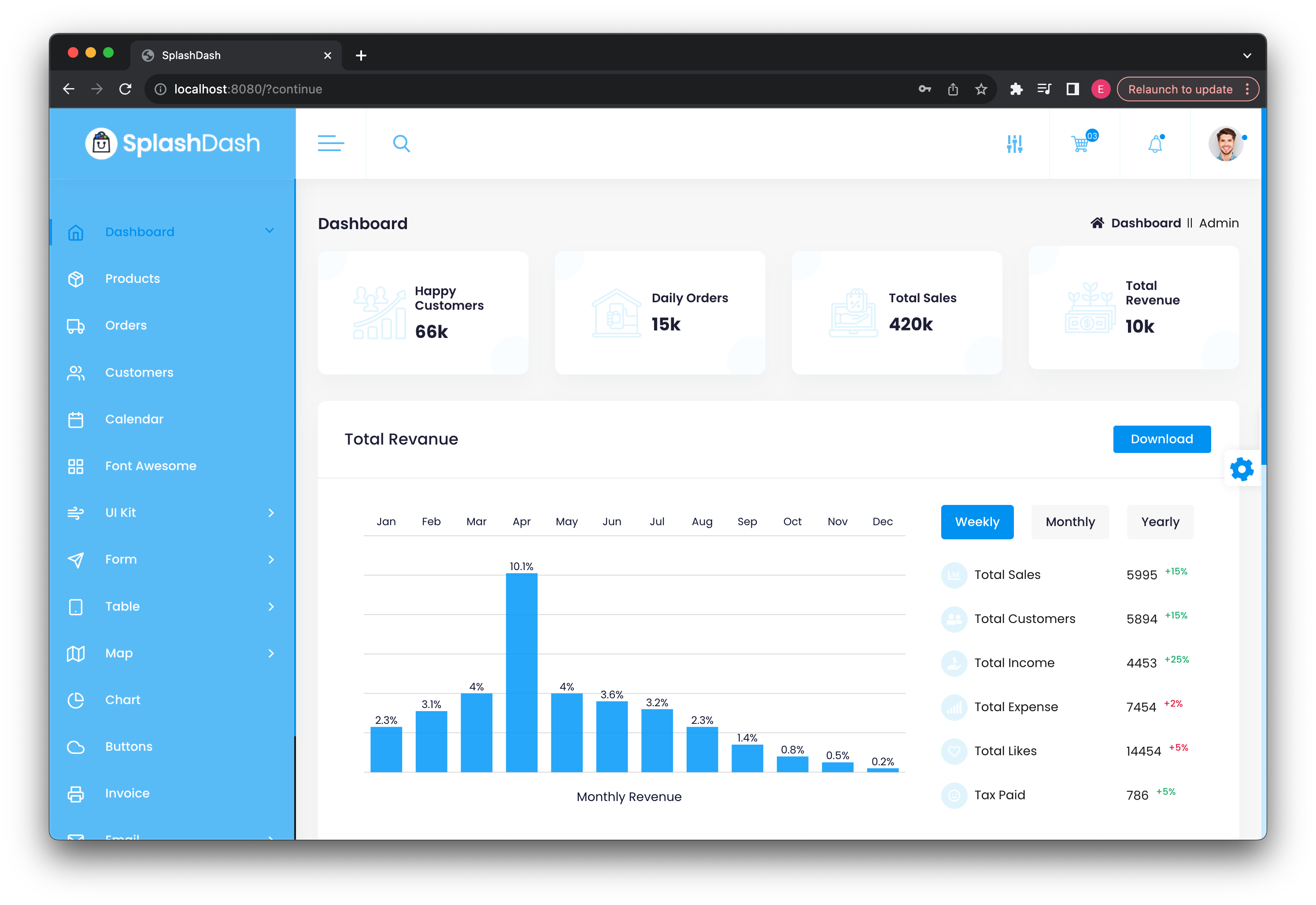Click the Monthly Revenue chart caption
The image size is (1316, 905).
[628, 797]
